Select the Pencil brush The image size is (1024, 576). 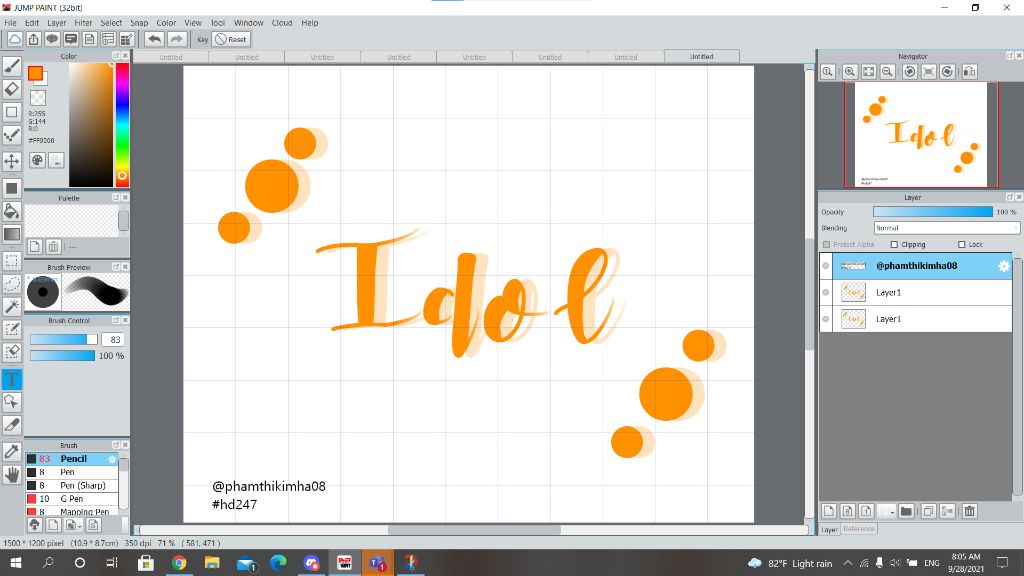[72, 459]
